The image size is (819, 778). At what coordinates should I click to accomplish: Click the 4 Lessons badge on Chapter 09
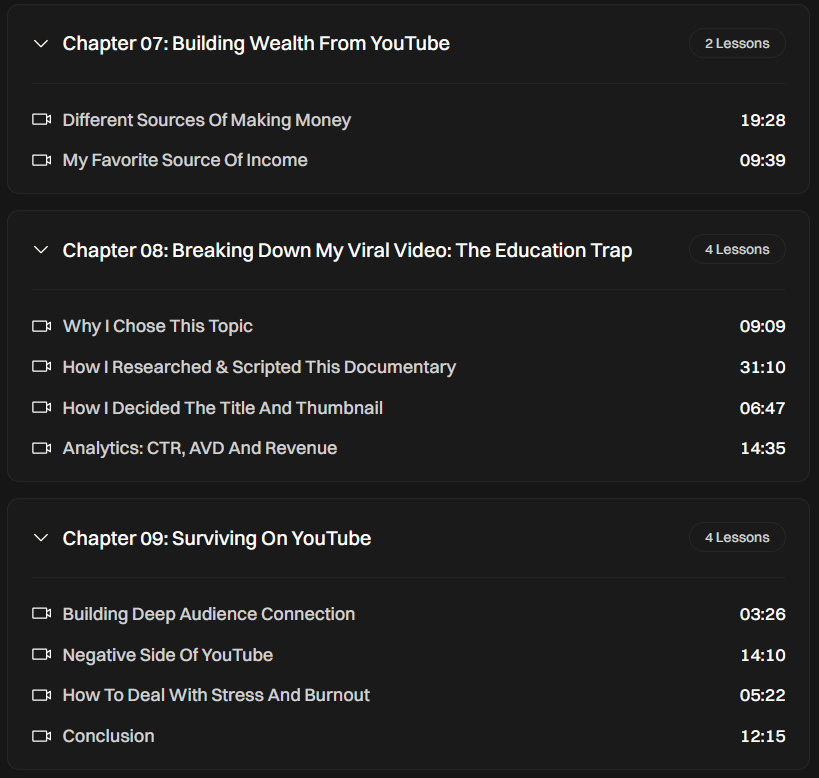pos(737,538)
